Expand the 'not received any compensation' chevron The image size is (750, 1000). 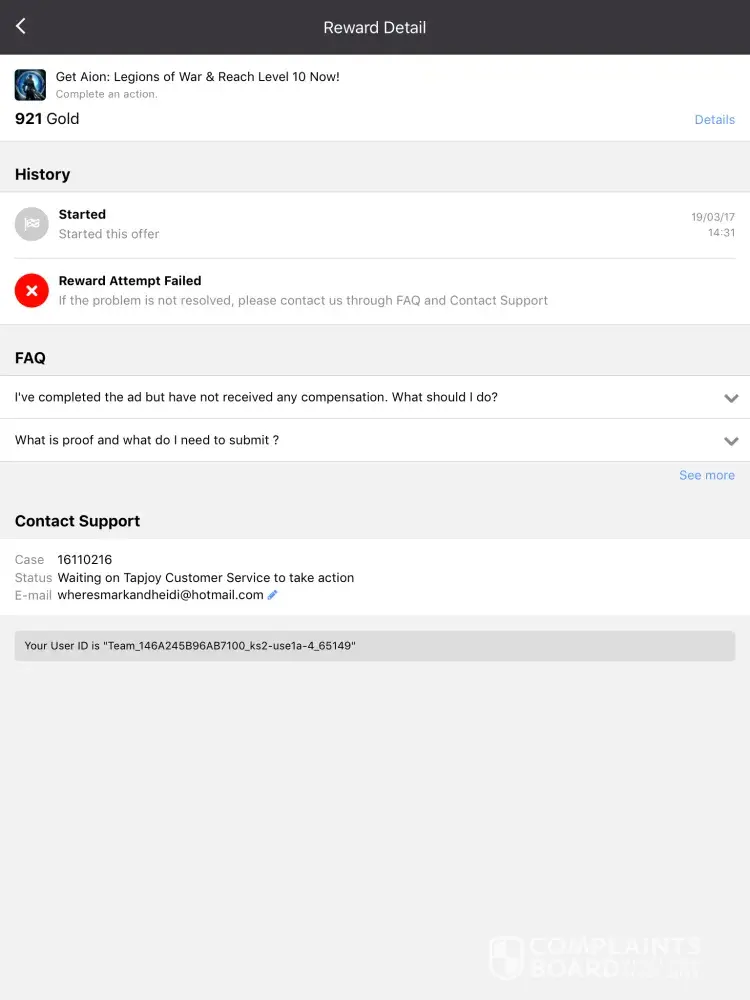[x=731, y=398]
